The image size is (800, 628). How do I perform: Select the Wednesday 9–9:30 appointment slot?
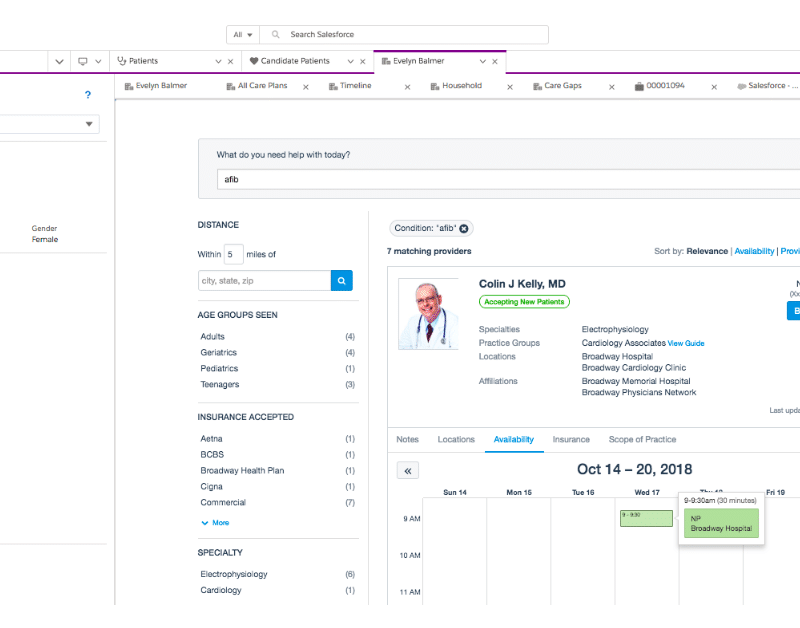646,518
